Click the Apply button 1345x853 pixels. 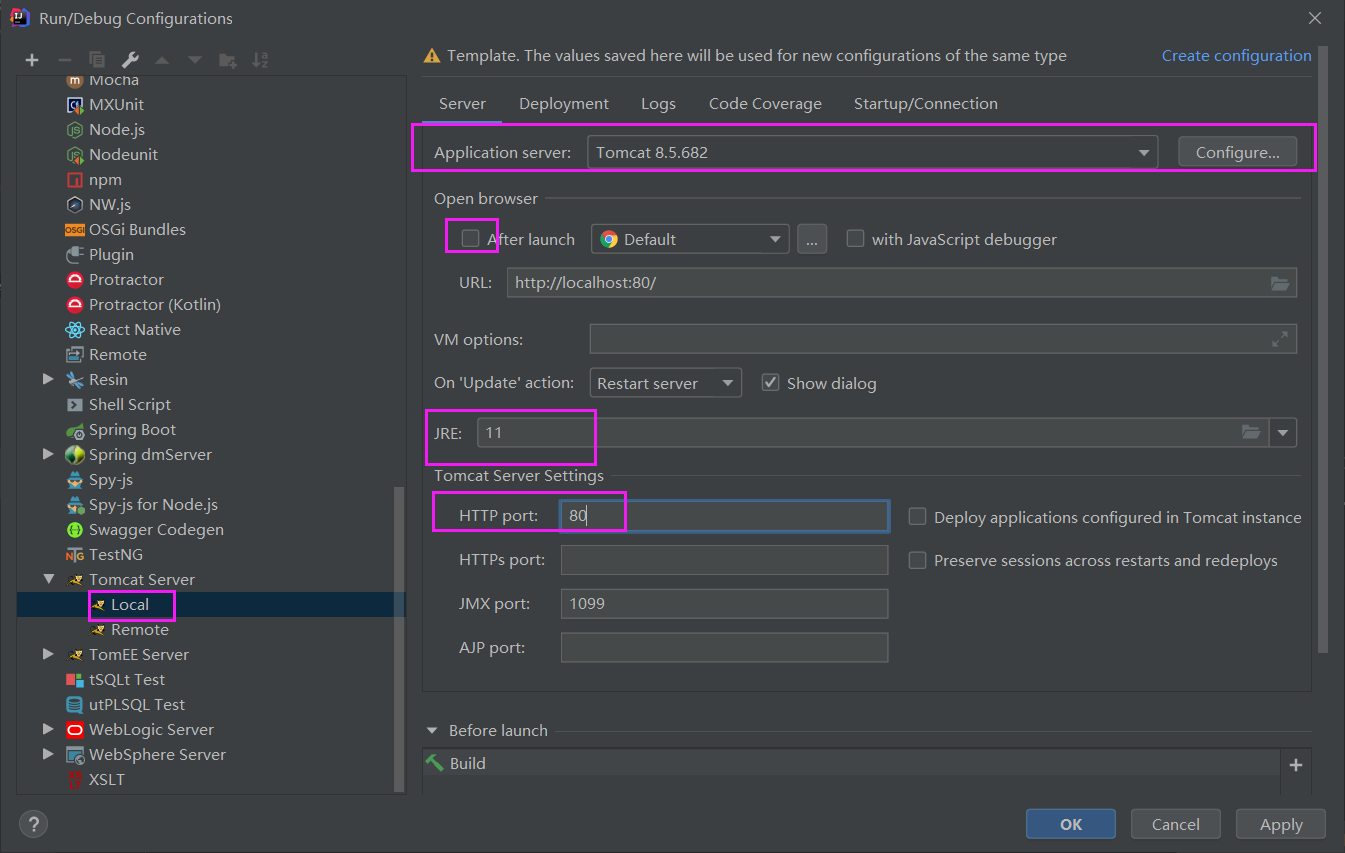point(1281,824)
